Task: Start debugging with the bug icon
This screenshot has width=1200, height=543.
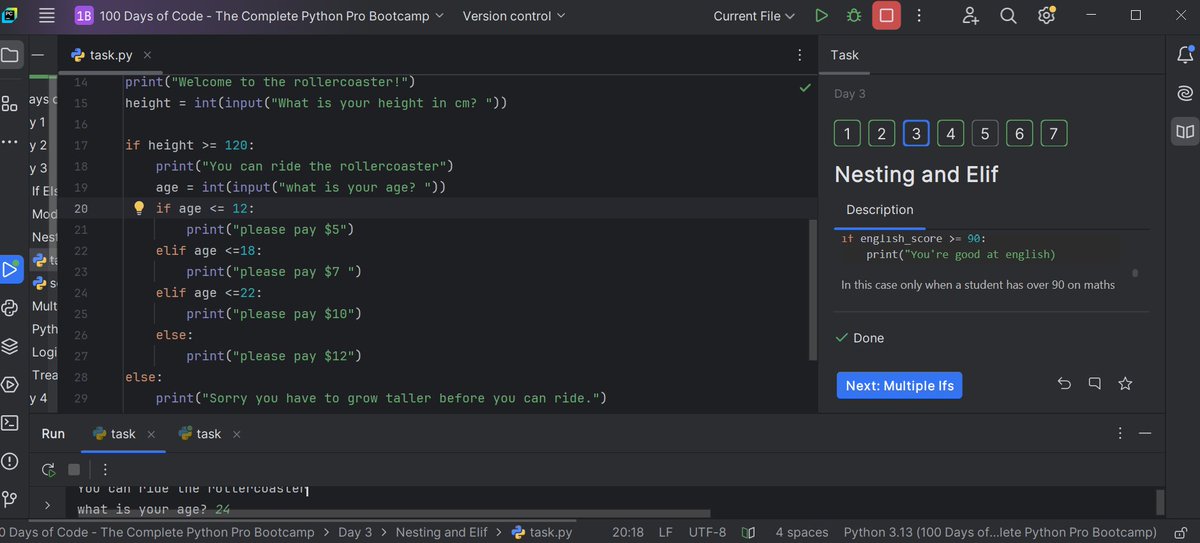Action: [x=853, y=16]
